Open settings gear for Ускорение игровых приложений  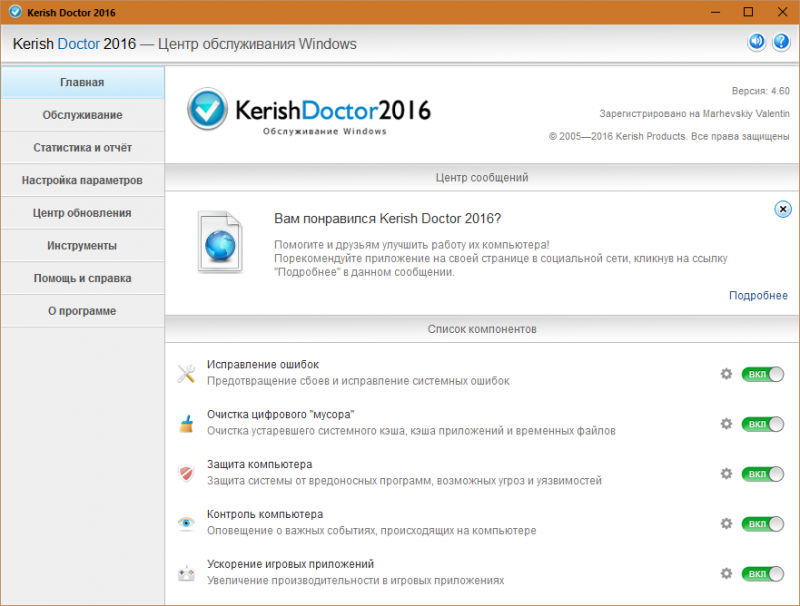coord(726,573)
